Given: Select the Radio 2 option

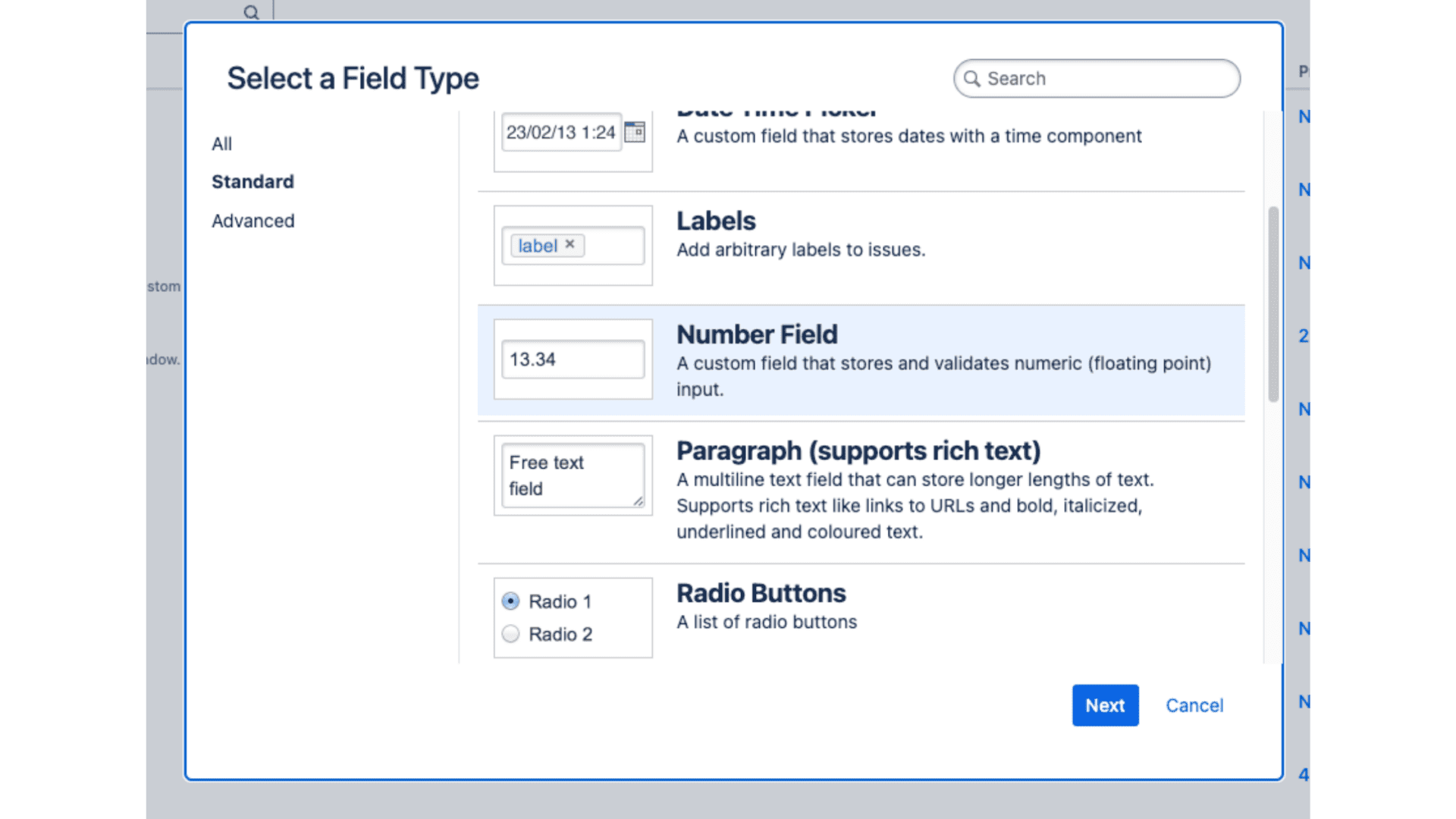Looking at the screenshot, I should pyautogui.click(x=510, y=633).
